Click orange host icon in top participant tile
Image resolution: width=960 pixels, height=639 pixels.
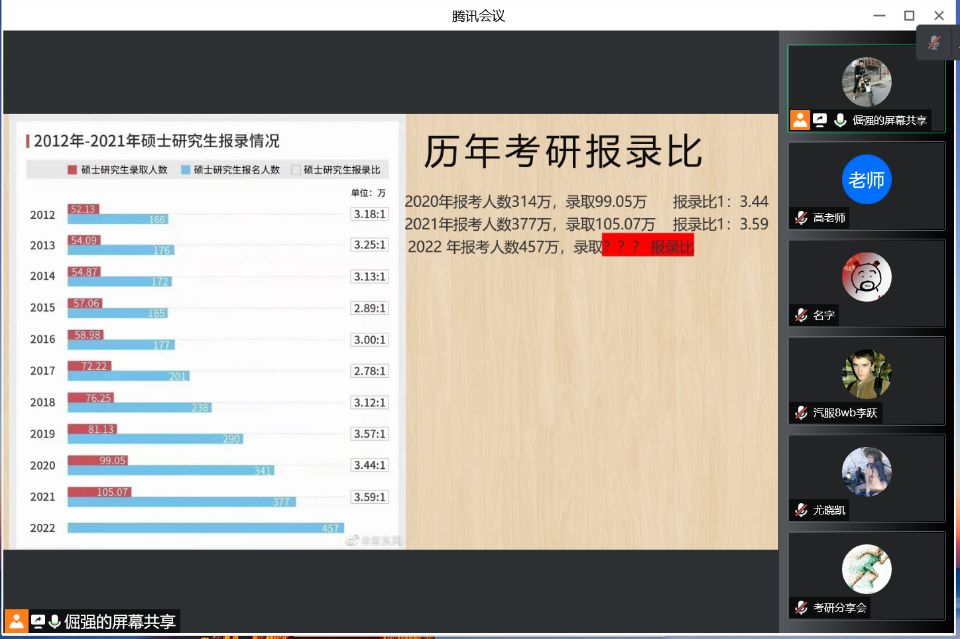pos(800,120)
